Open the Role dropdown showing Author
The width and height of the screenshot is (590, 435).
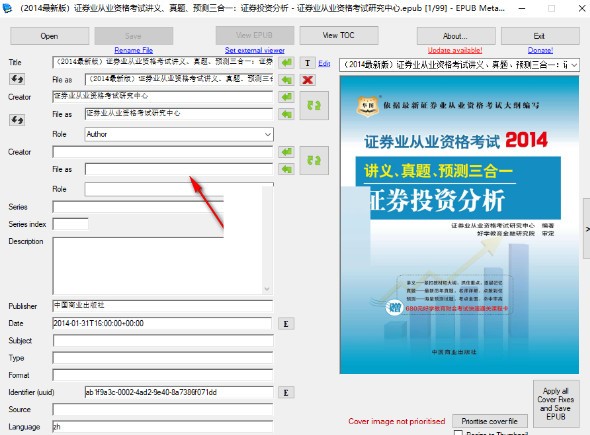click(x=179, y=134)
